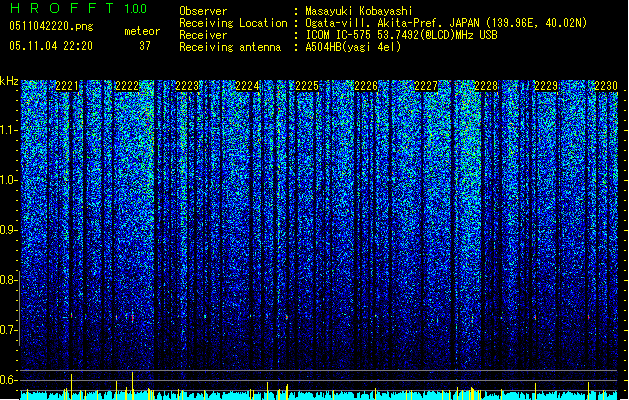Viewport: 629px width, 400px height.
Task: Click the 'Observer' field label
Action: click(x=203, y=11)
